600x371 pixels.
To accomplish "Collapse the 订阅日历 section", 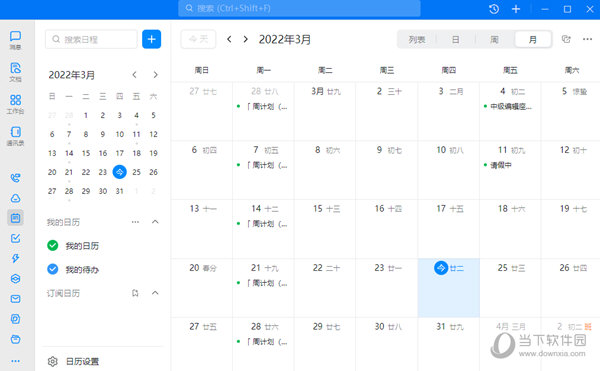I will coord(155,293).
